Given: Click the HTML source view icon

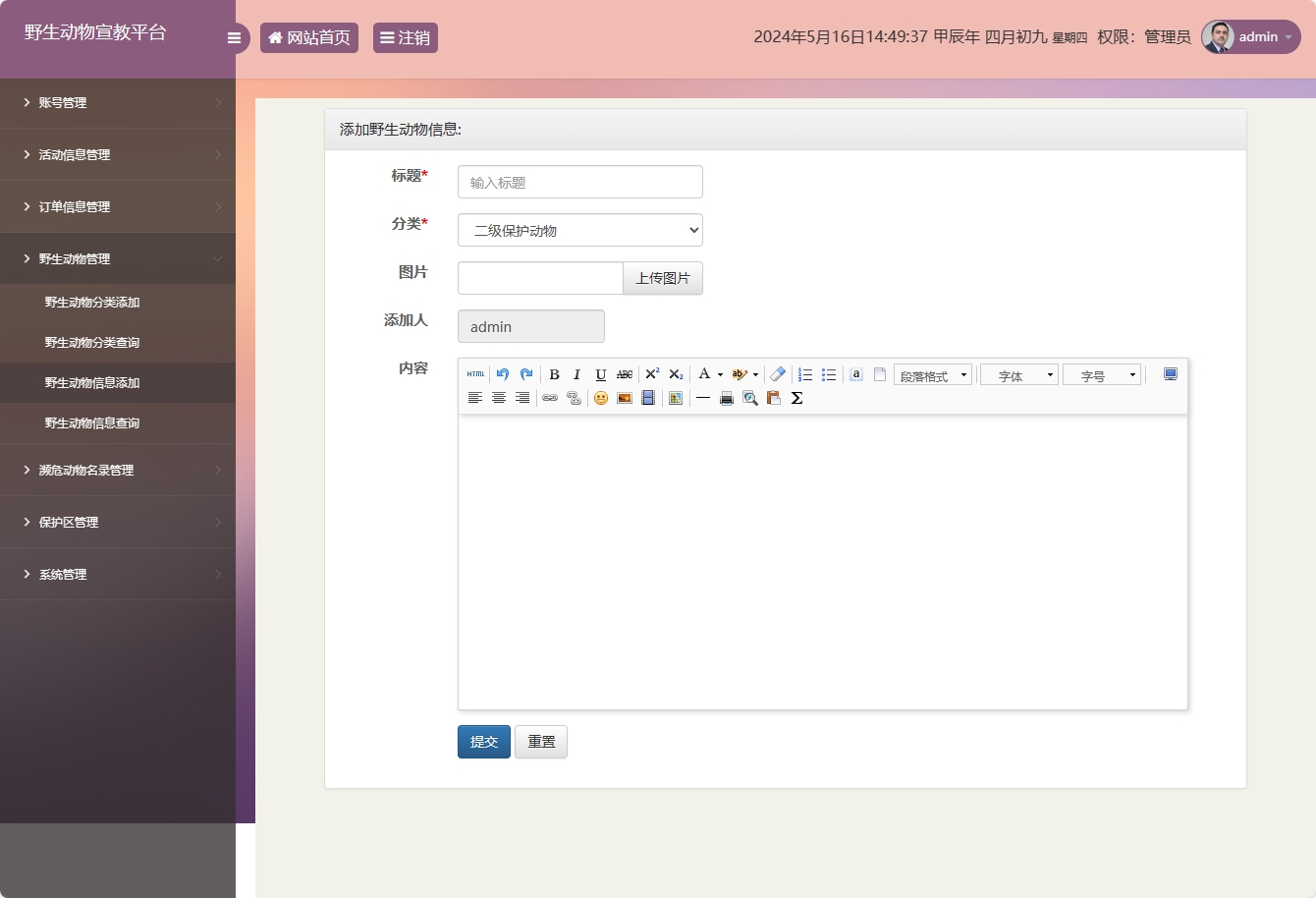Looking at the screenshot, I should pyautogui.click(x=475, y=374).
